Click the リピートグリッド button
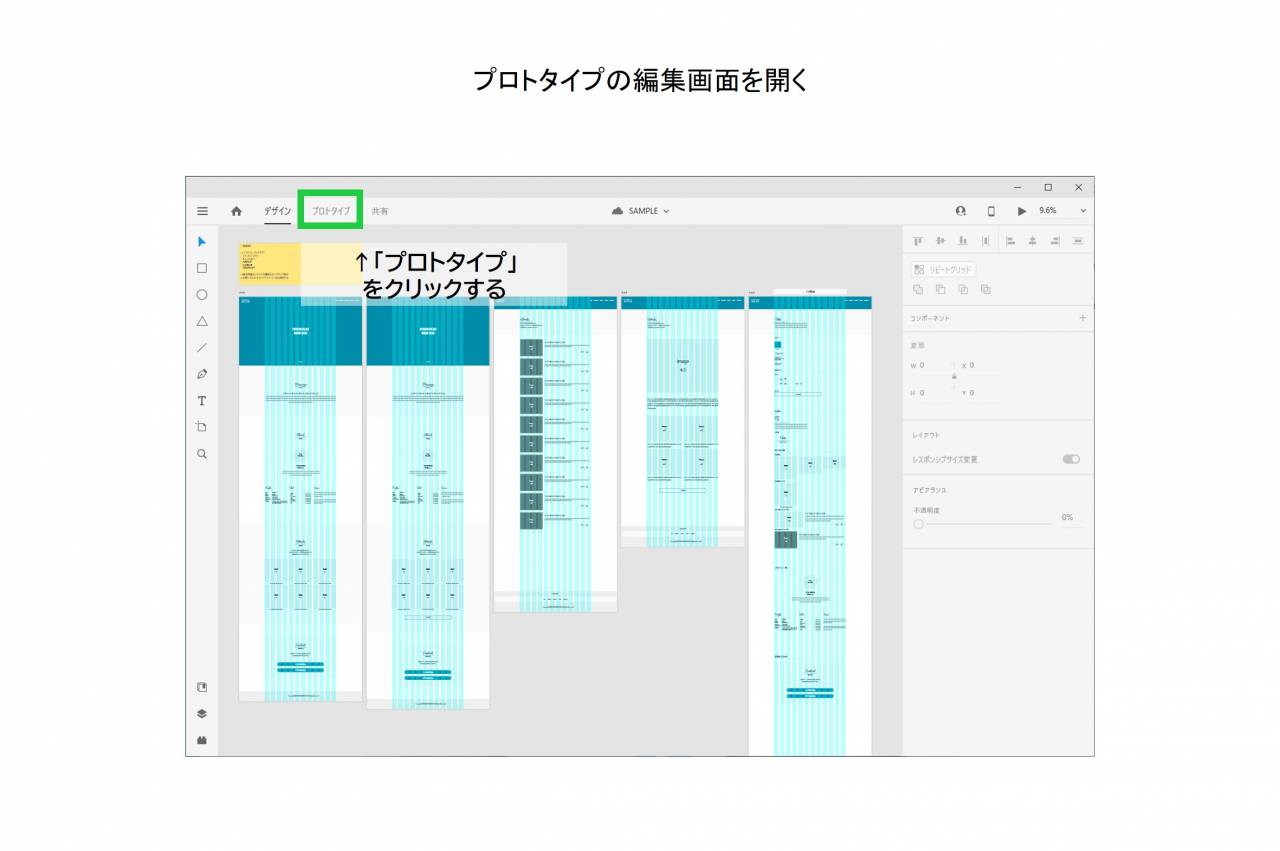The height and width of the screenshot is (851, 1280). [x=943, y=269]
